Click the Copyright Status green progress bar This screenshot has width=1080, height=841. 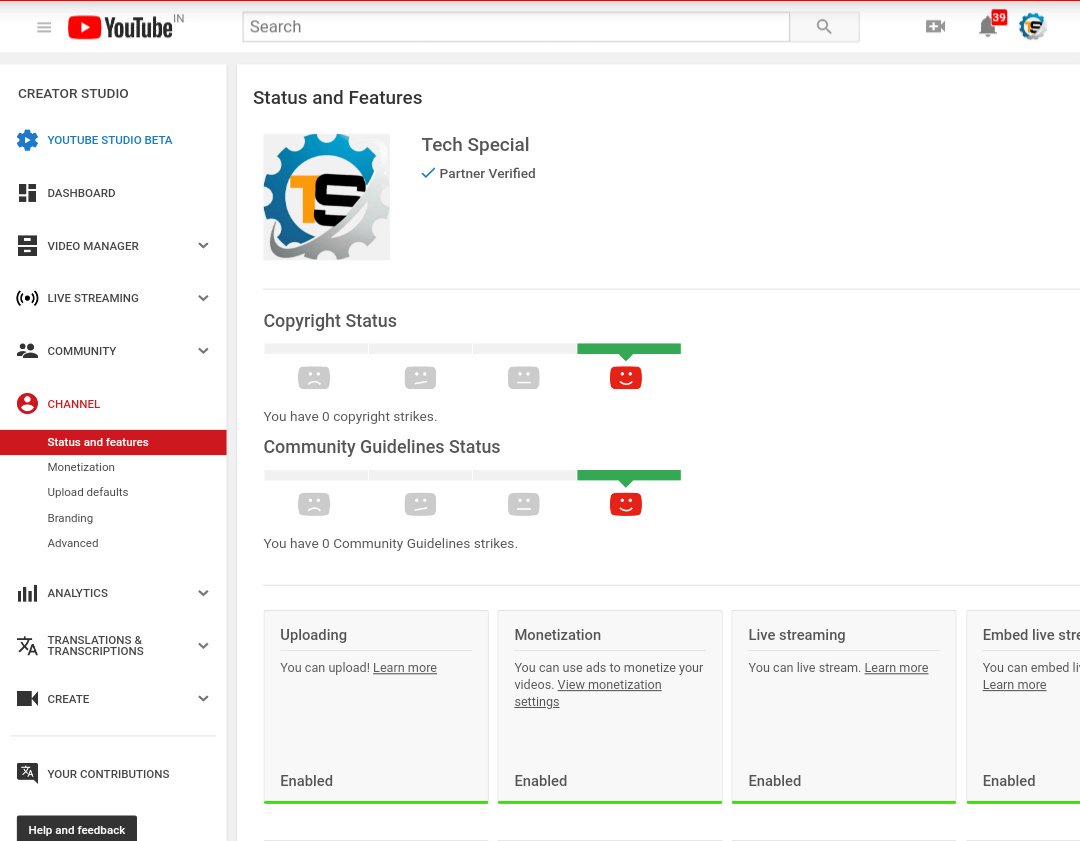coord(629,349)
